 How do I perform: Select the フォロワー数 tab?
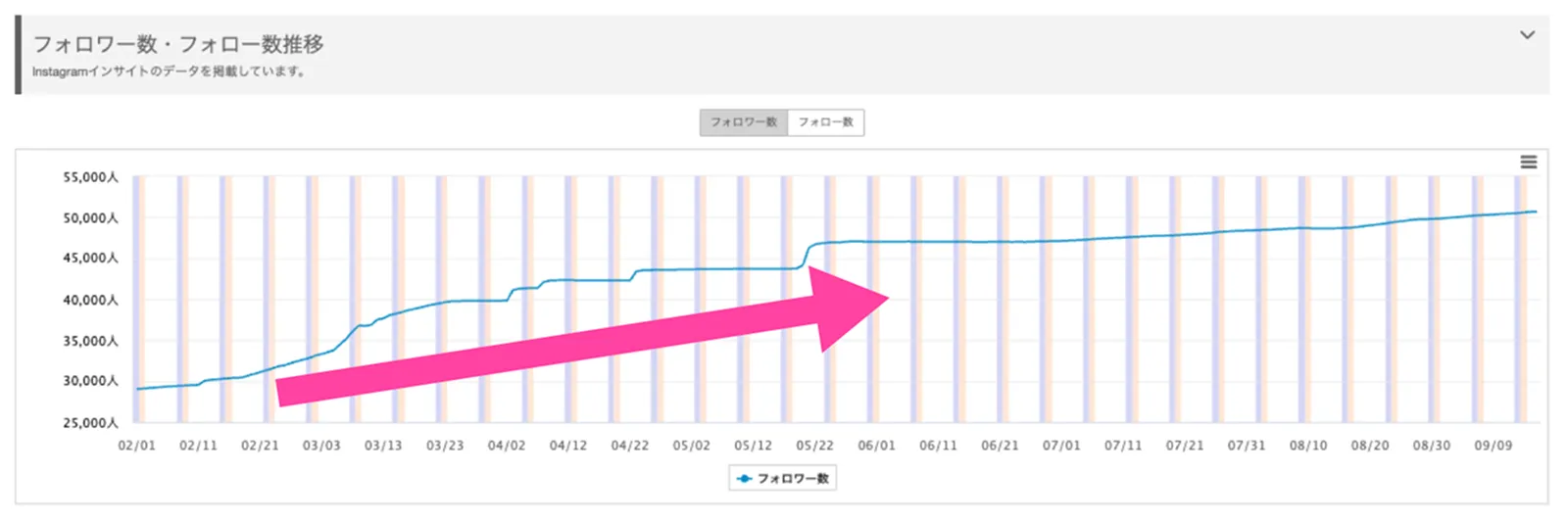743,122
